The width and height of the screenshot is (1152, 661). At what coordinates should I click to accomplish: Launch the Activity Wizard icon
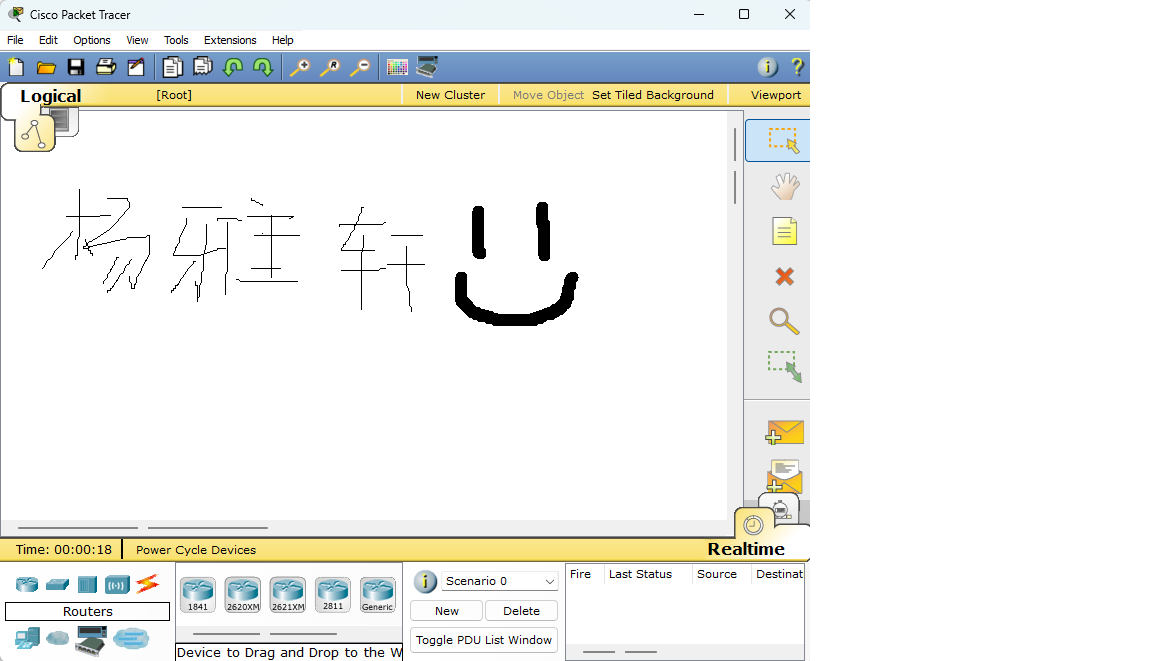(x=136, y=68)
